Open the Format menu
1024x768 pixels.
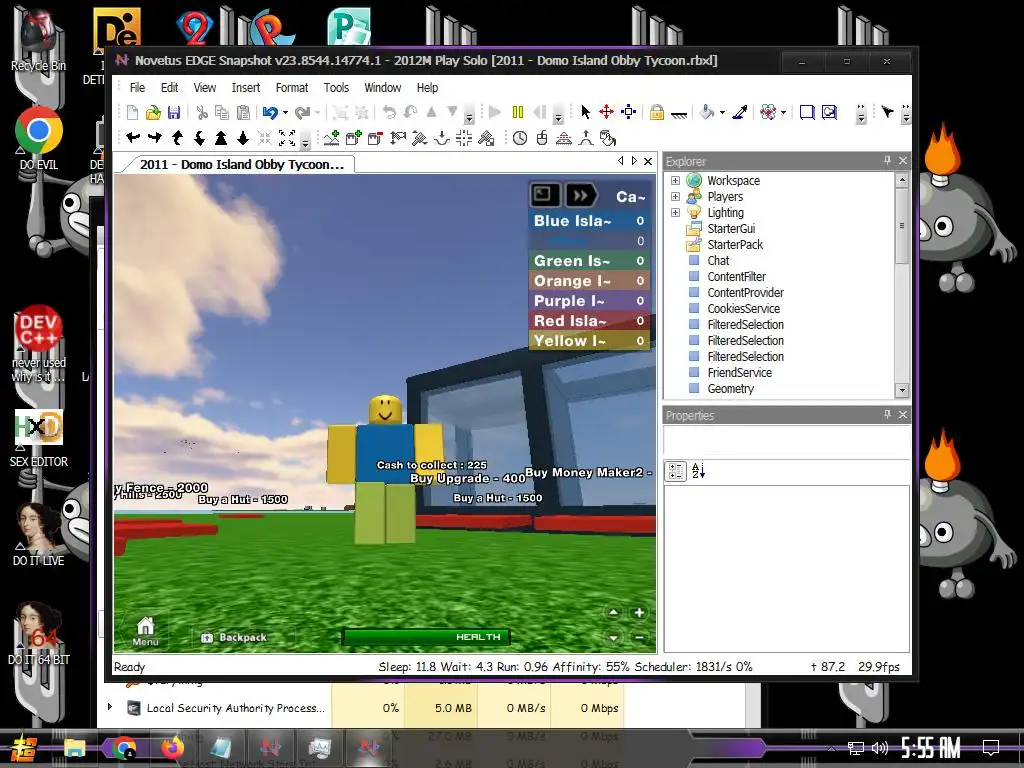tap(291, 88)
